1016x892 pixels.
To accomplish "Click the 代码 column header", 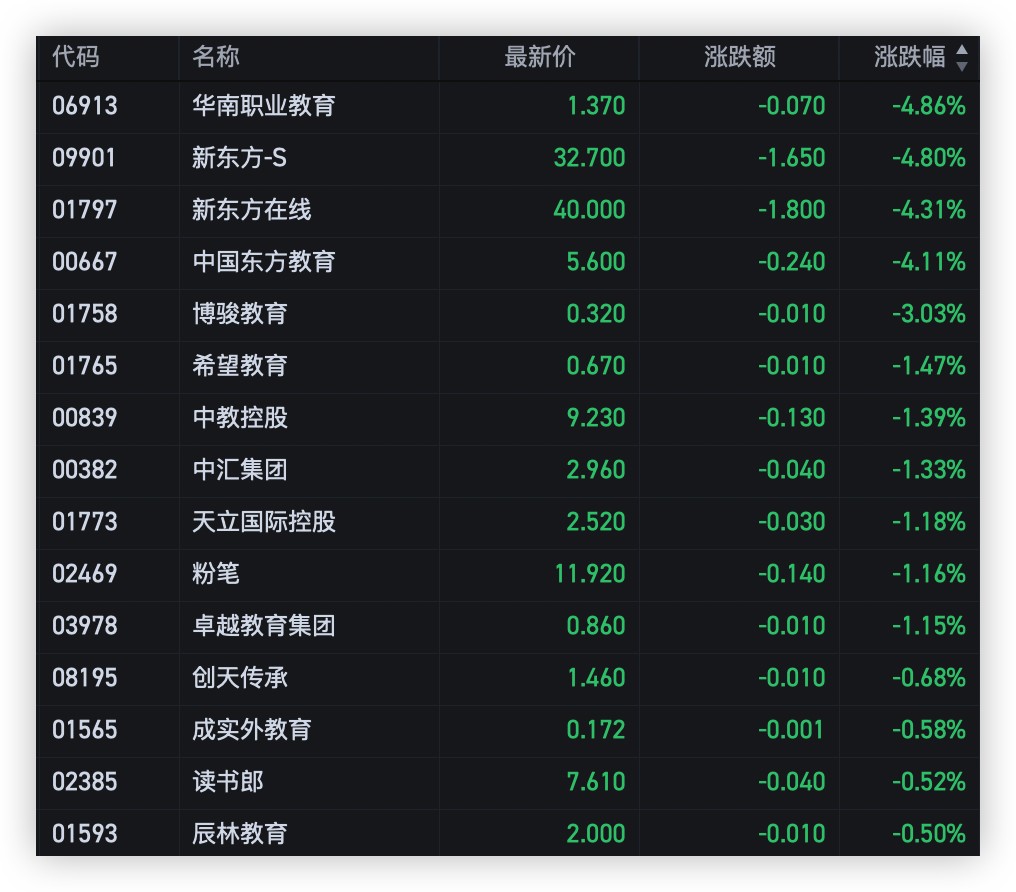I will click(76, 57).
